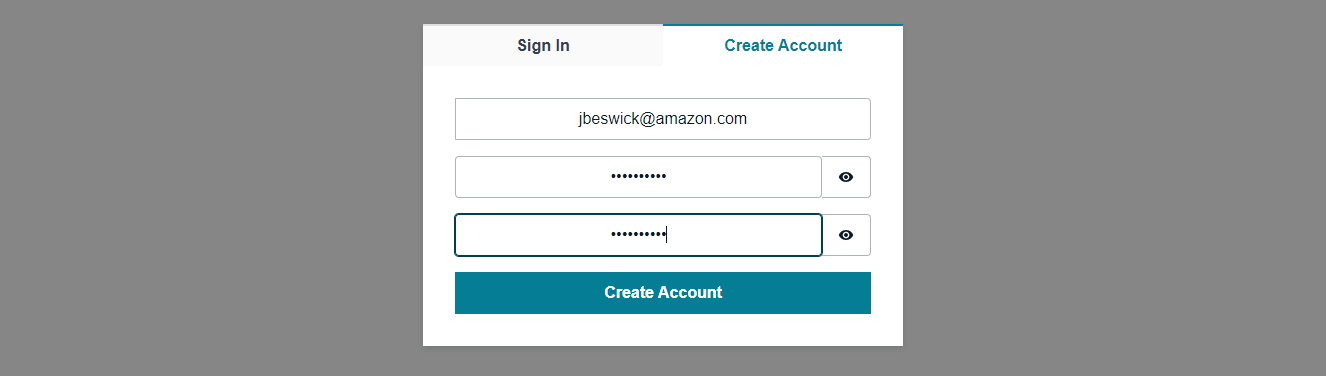Open the Sign In form tab
The width and height of the screenshot is (1326, 376).
tap(543, 45)
